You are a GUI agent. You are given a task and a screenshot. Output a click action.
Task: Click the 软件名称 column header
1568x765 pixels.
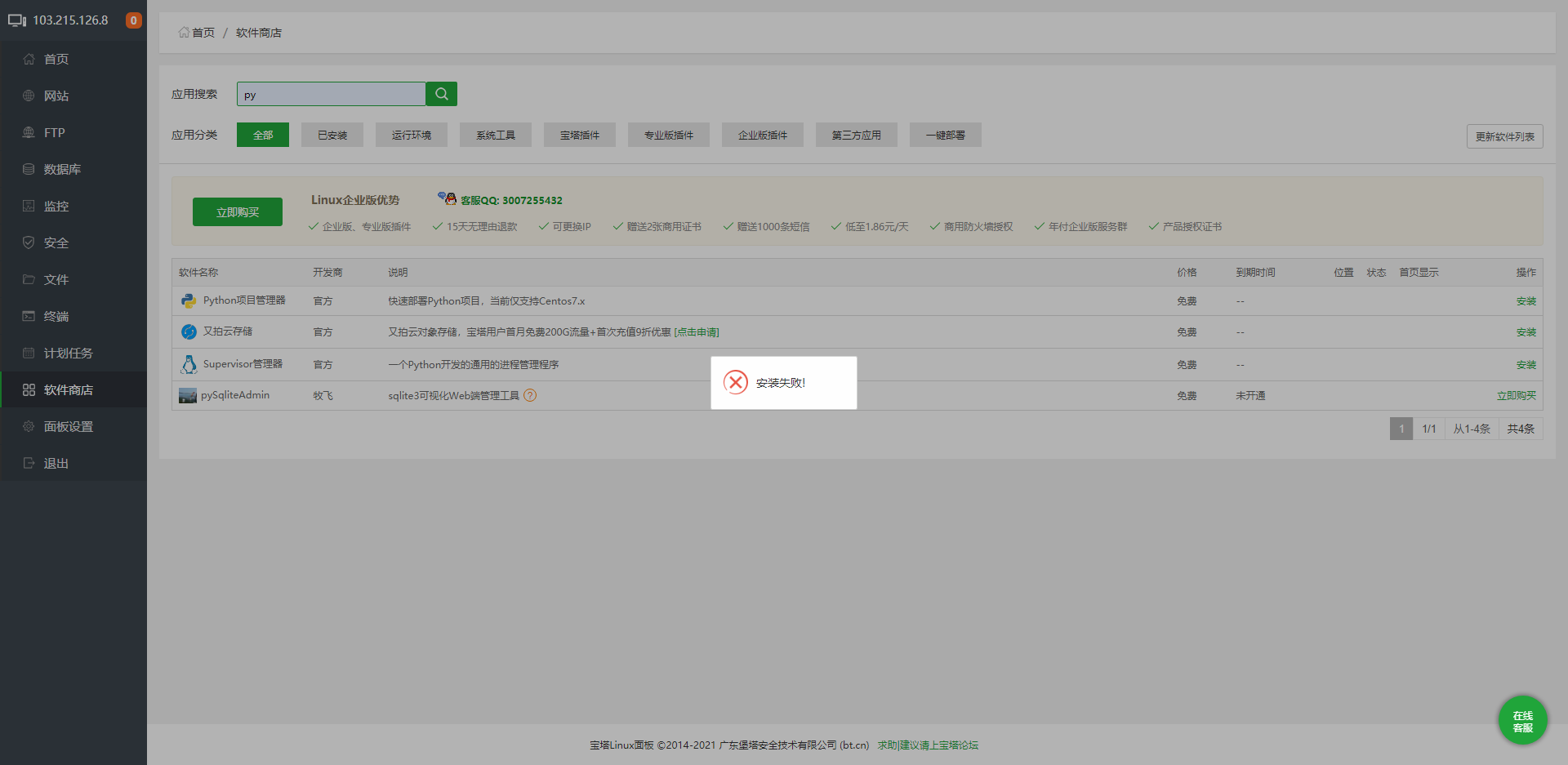(198, 273)
